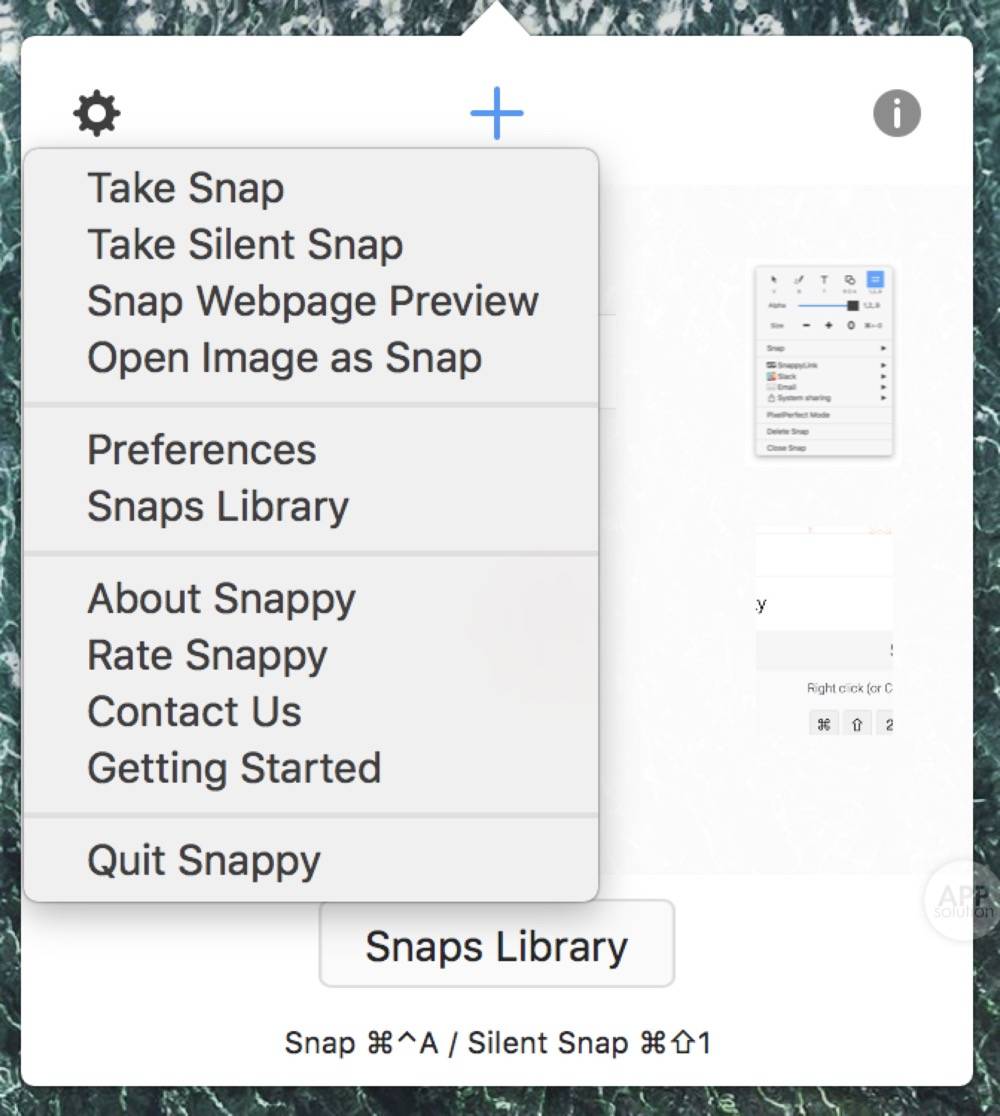Open the toolbar screenshot thumbnail on the right
This screenshot has width=1000, height=1116.
(824, 358)
